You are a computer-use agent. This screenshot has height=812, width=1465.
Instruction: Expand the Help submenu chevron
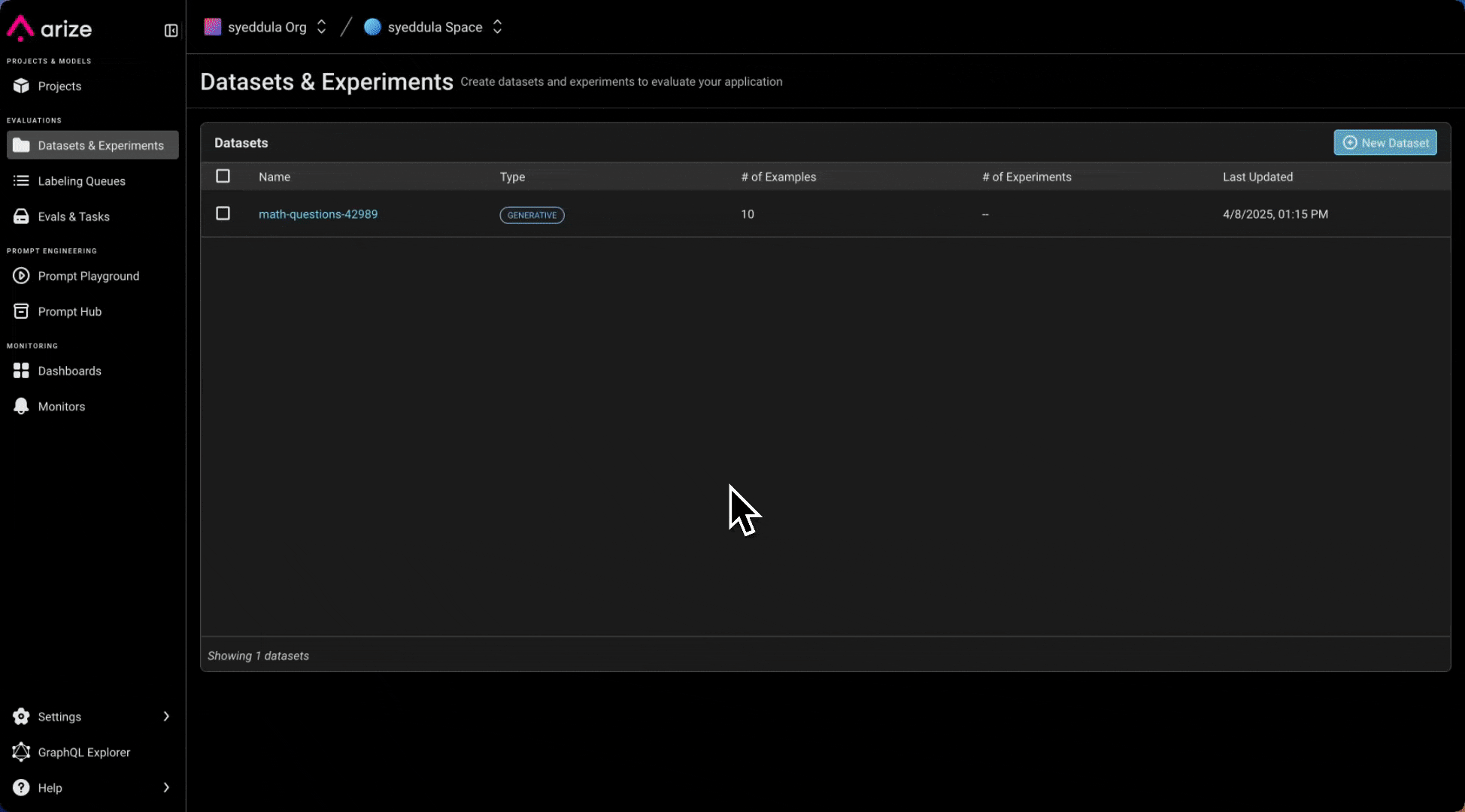tap(166, 787)
